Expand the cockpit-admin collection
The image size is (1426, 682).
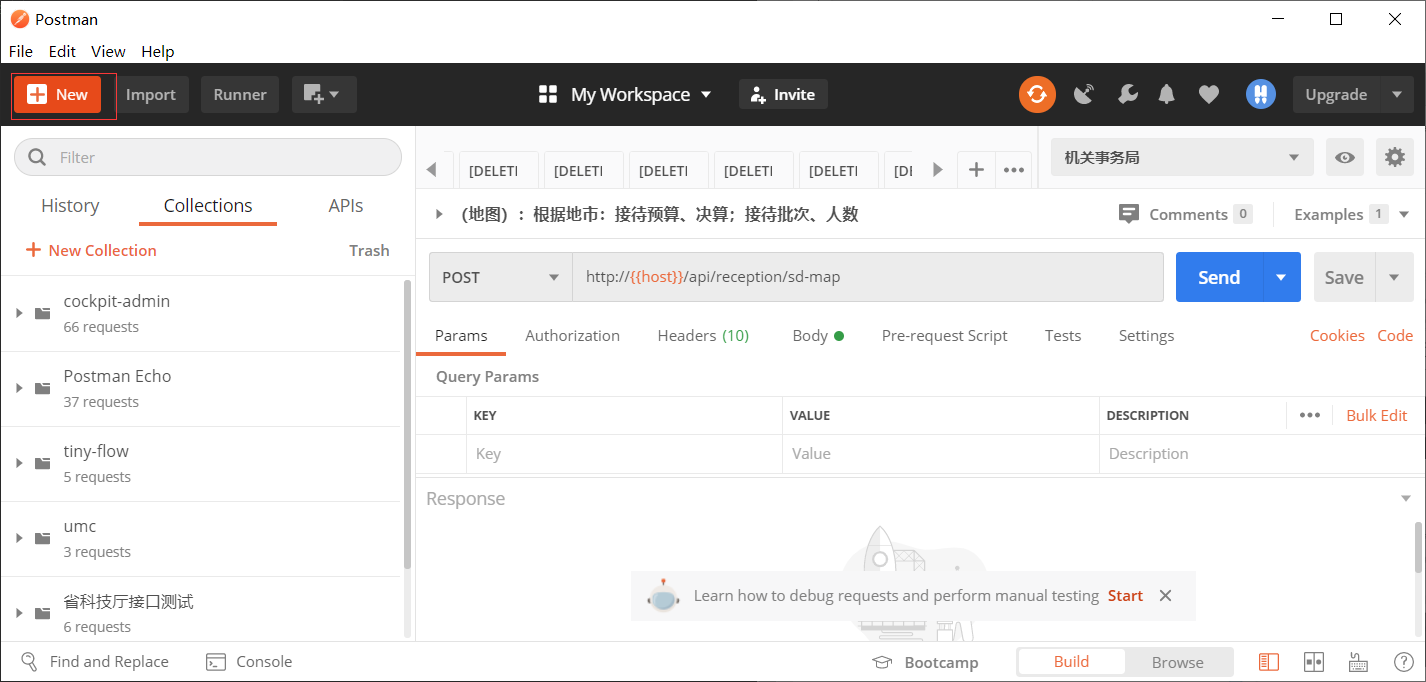19,313
